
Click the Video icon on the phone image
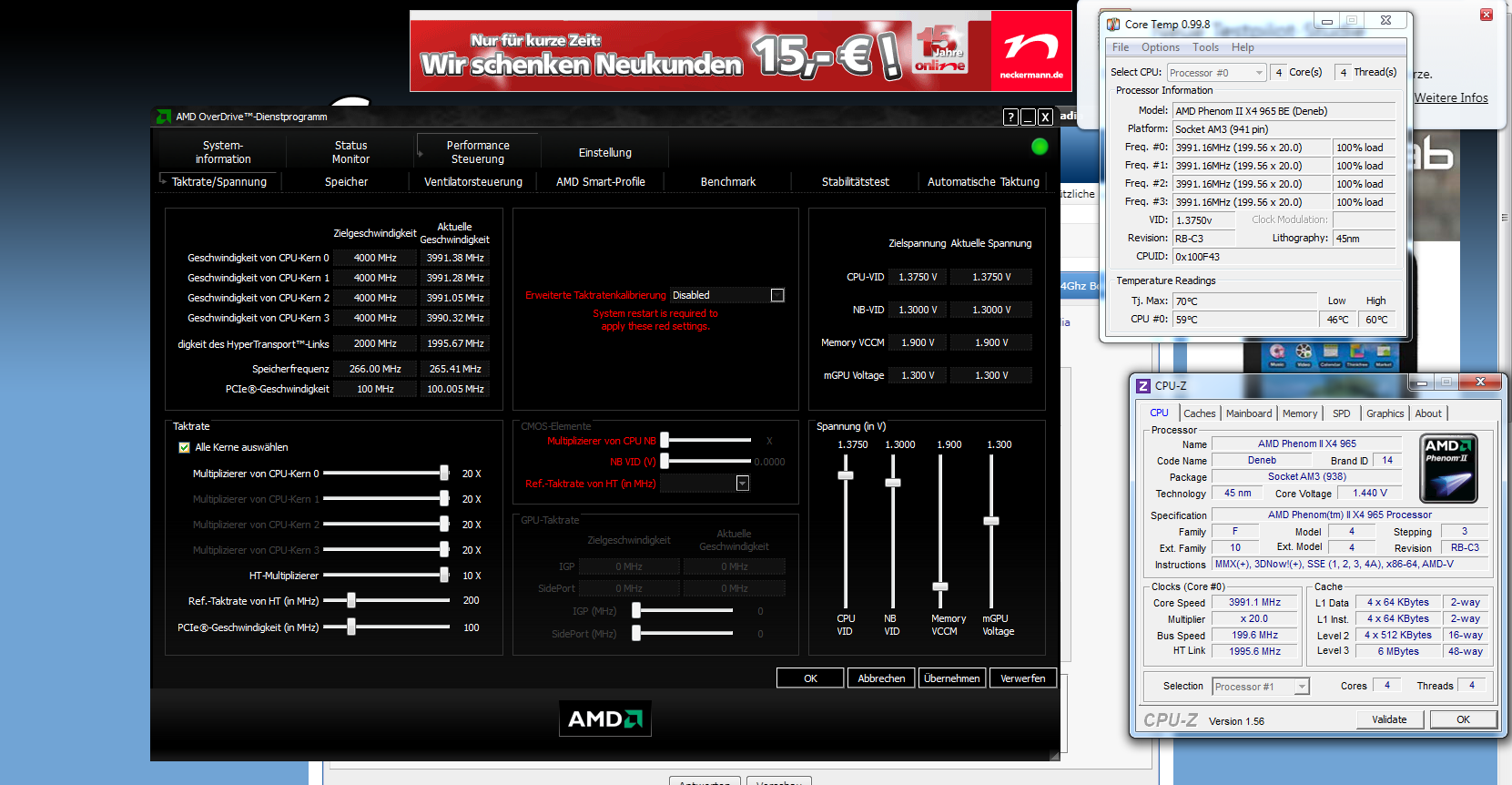pyautogui.click(x=1304, y=352)
